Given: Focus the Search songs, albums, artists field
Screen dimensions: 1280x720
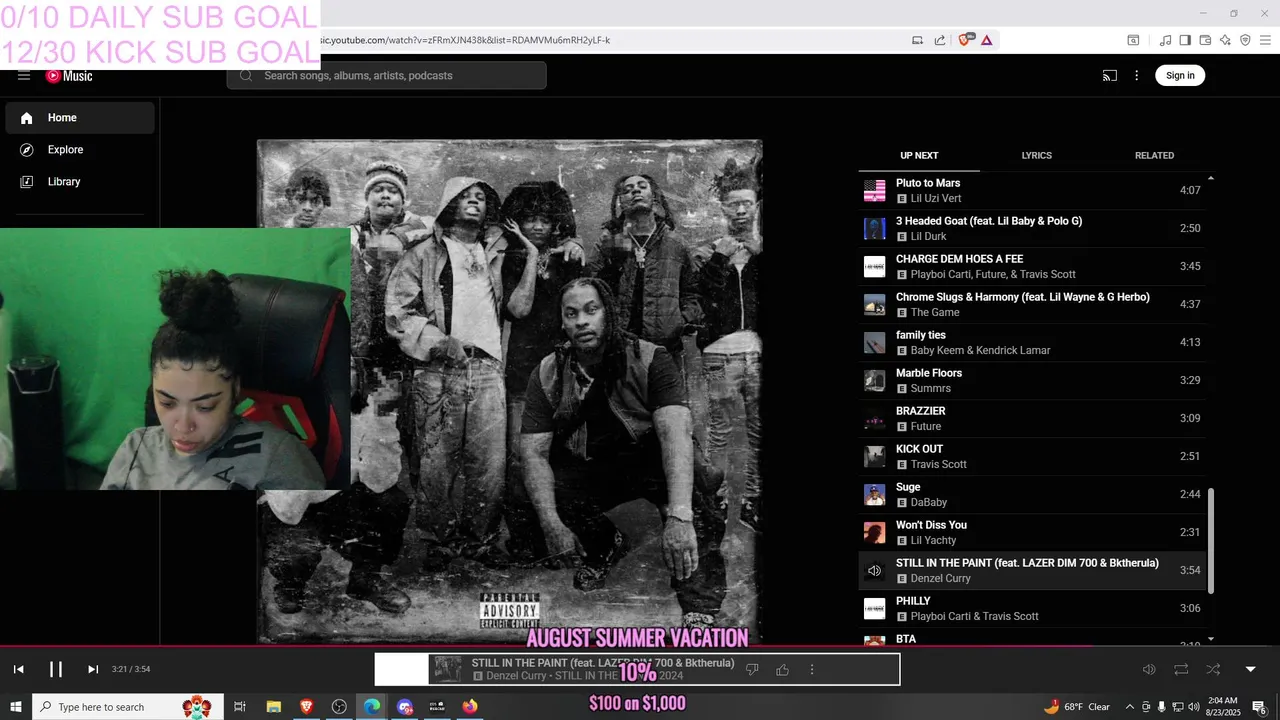Looking at the screenshot, I should click(x=387, y=75).
